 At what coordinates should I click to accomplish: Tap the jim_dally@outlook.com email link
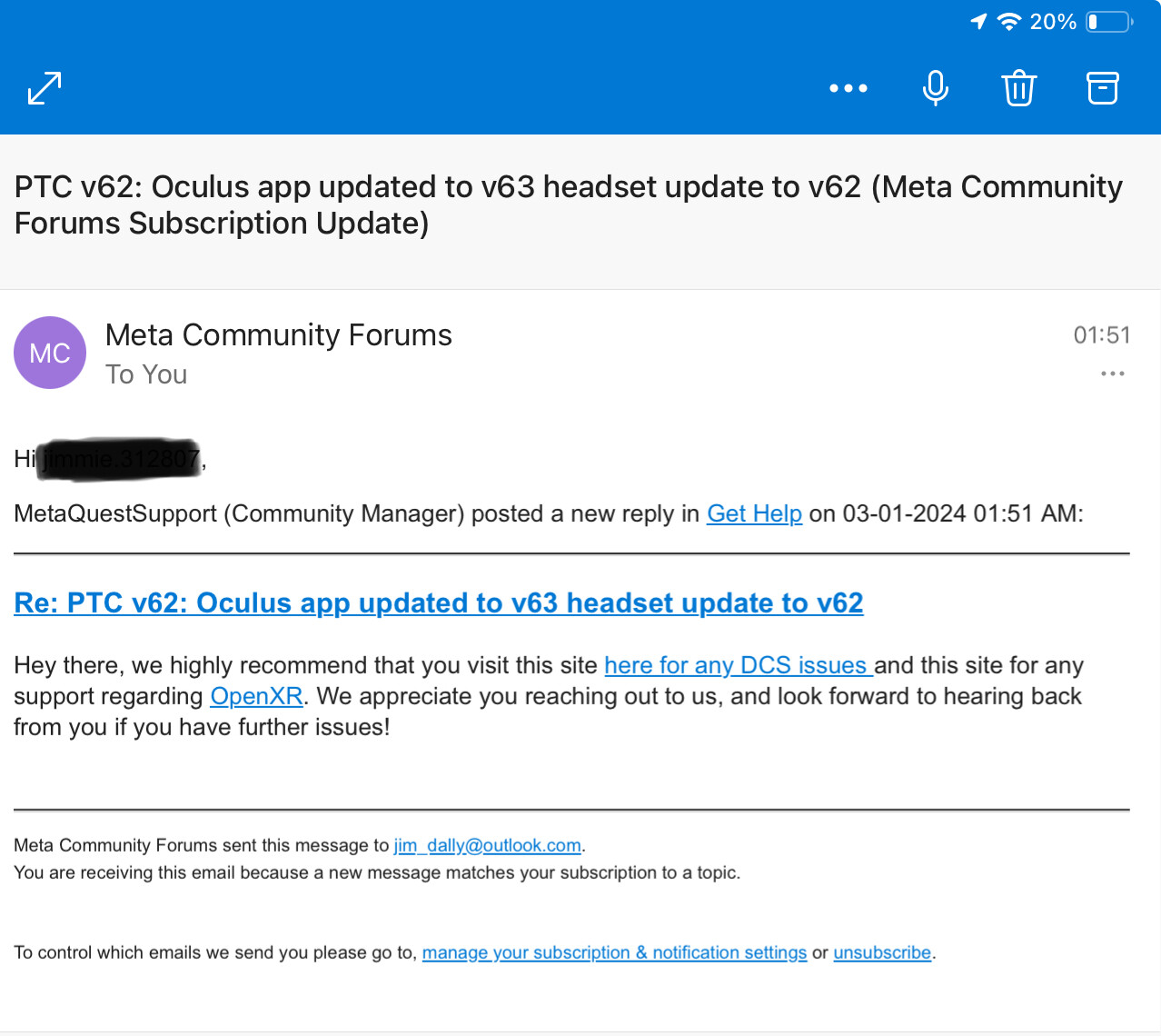point(487,845)
